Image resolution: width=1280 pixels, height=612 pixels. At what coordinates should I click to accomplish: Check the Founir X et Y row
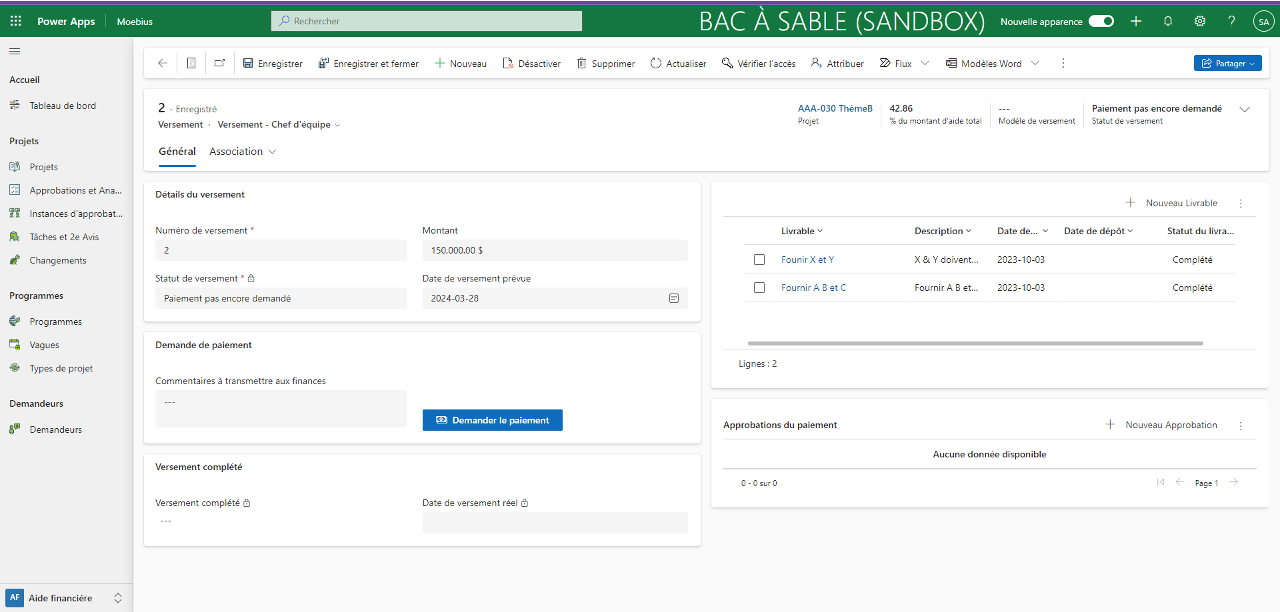[x=760, y=260]
